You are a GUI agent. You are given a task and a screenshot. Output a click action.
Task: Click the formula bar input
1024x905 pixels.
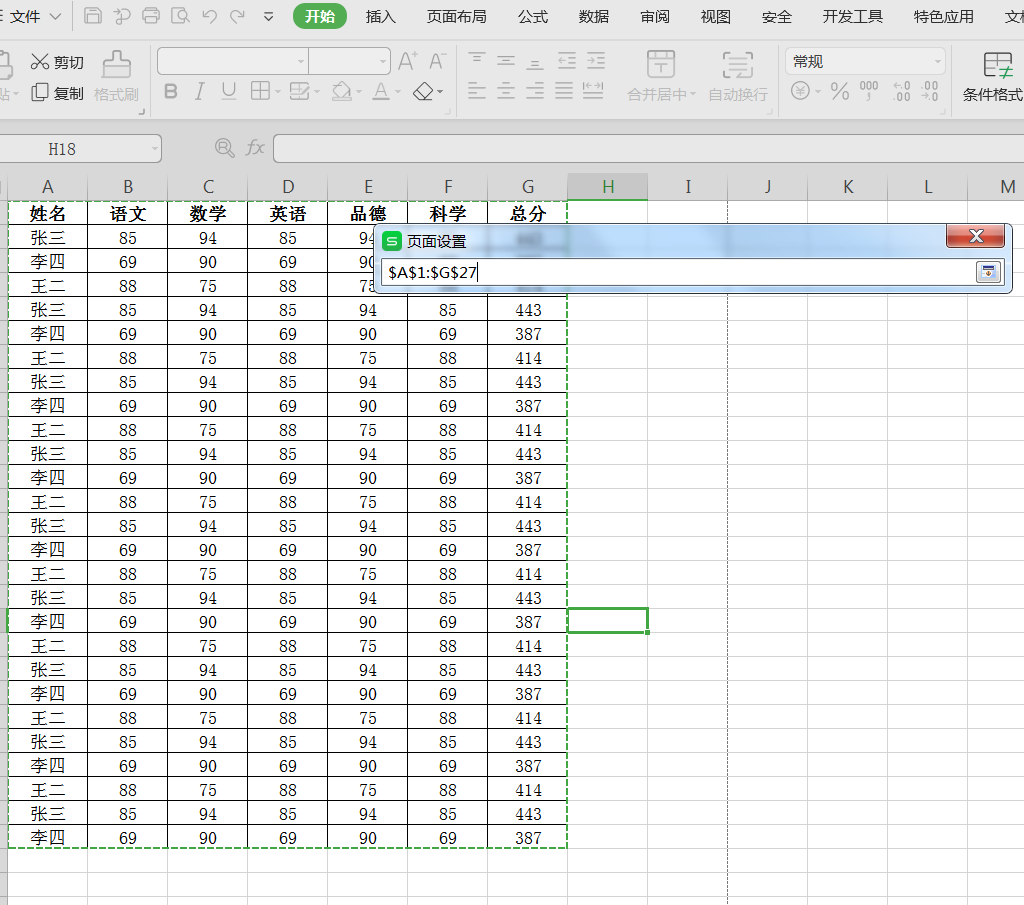click(648, 148)
